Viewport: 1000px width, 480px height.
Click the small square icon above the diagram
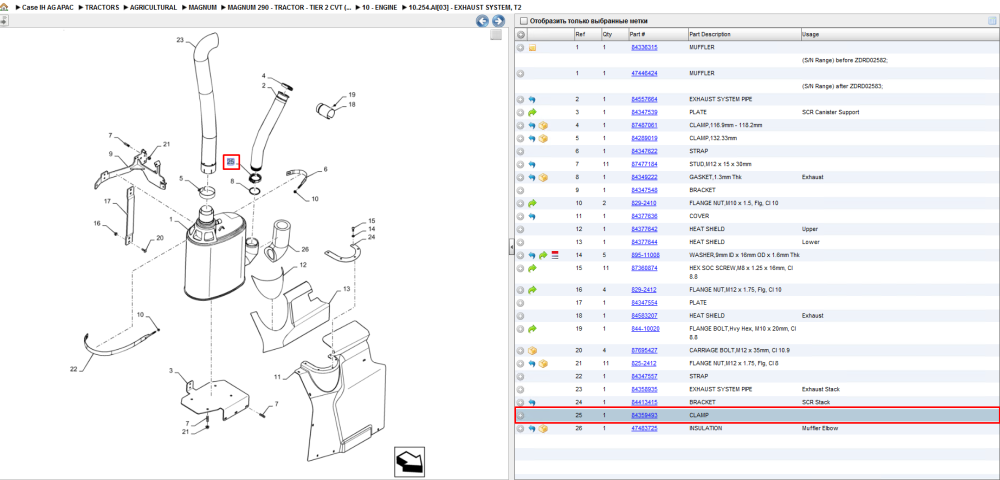pyautogui.click(x=496, y=36)
